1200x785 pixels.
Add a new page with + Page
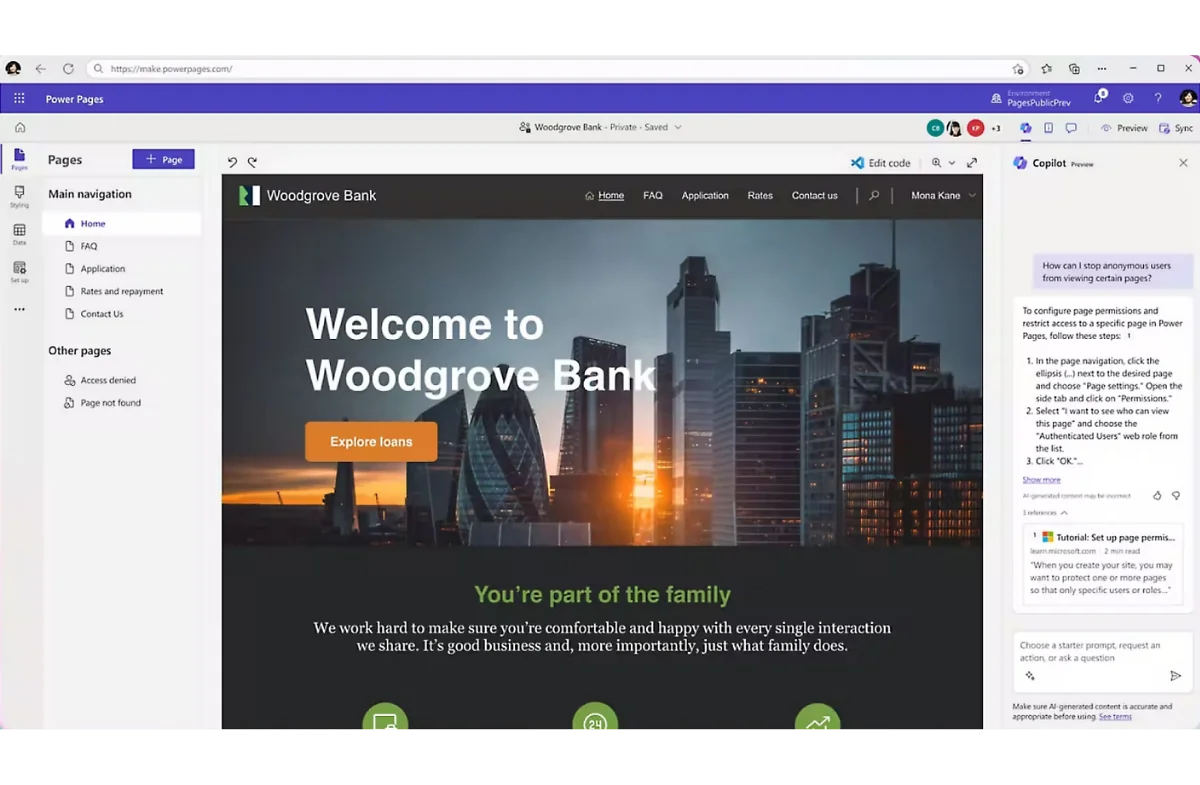point(164,159)
